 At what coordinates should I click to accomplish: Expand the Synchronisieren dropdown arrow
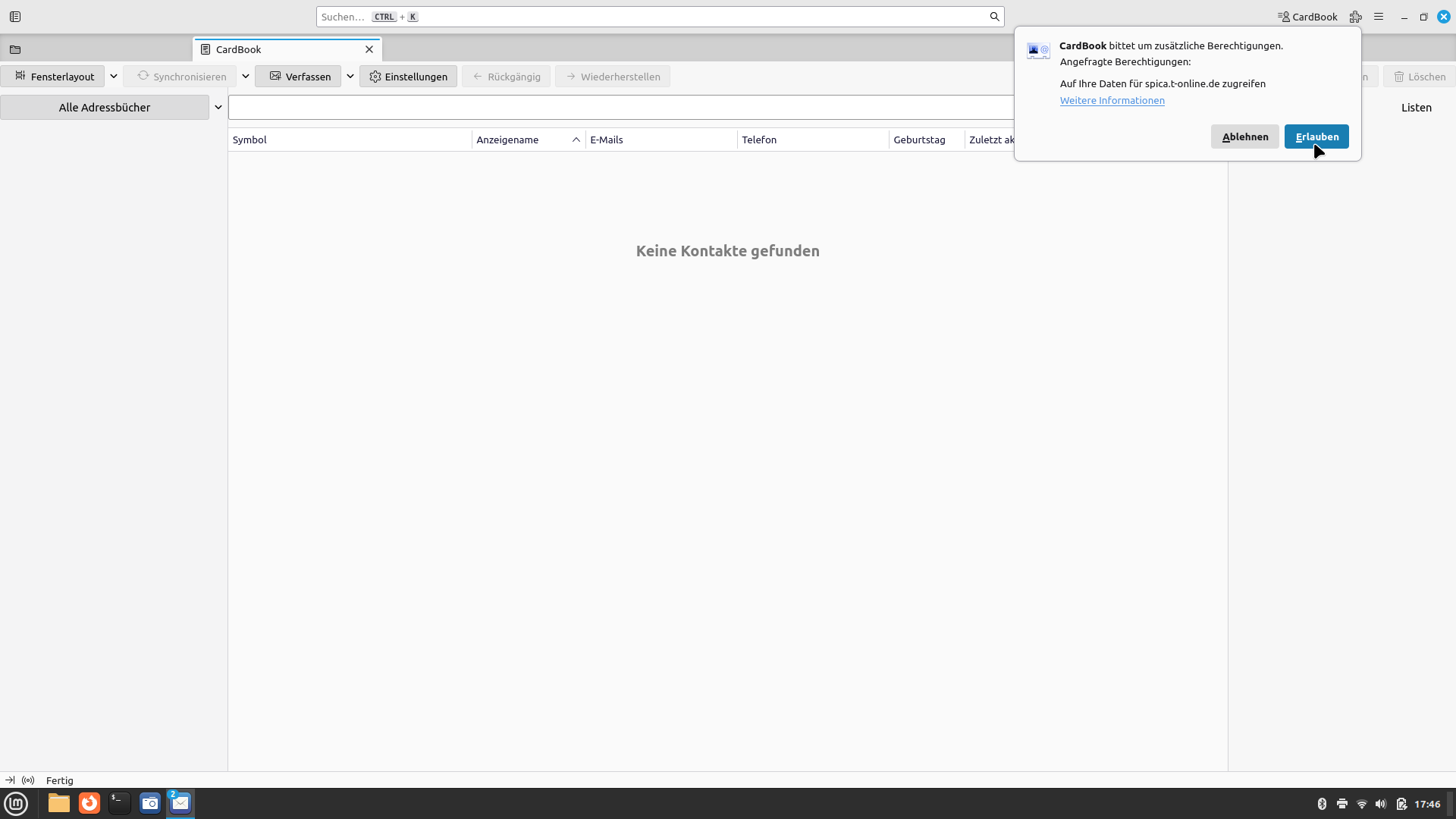[x=246, y=77]
